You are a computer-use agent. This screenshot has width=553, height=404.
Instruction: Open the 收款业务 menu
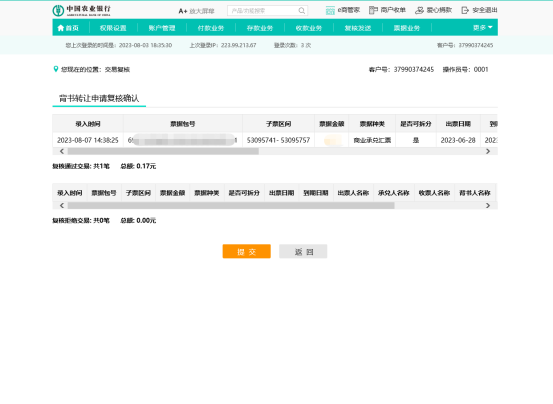[x=309, y=28]
